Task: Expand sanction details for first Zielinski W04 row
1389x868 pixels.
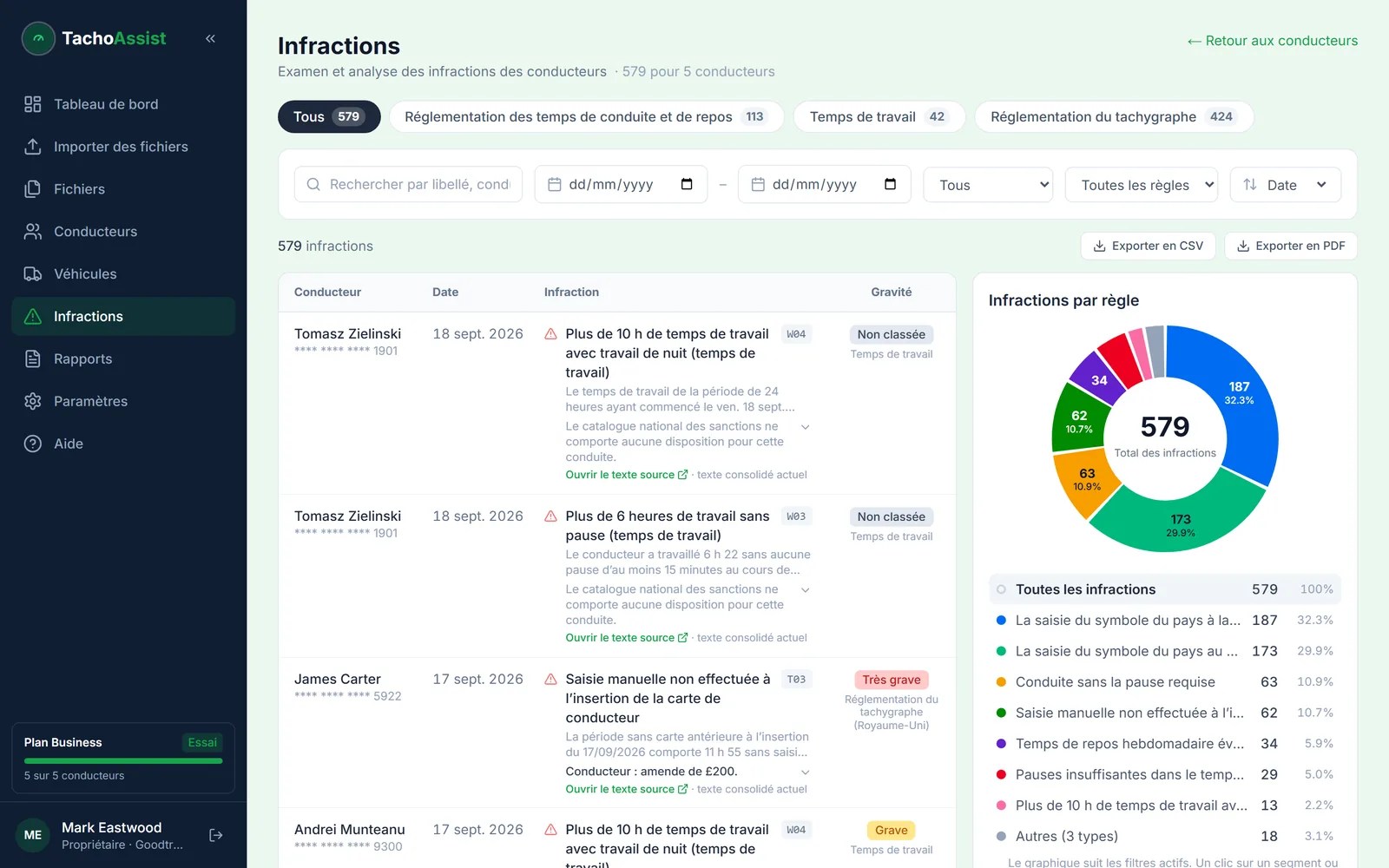Action: (x=806, y=427)
